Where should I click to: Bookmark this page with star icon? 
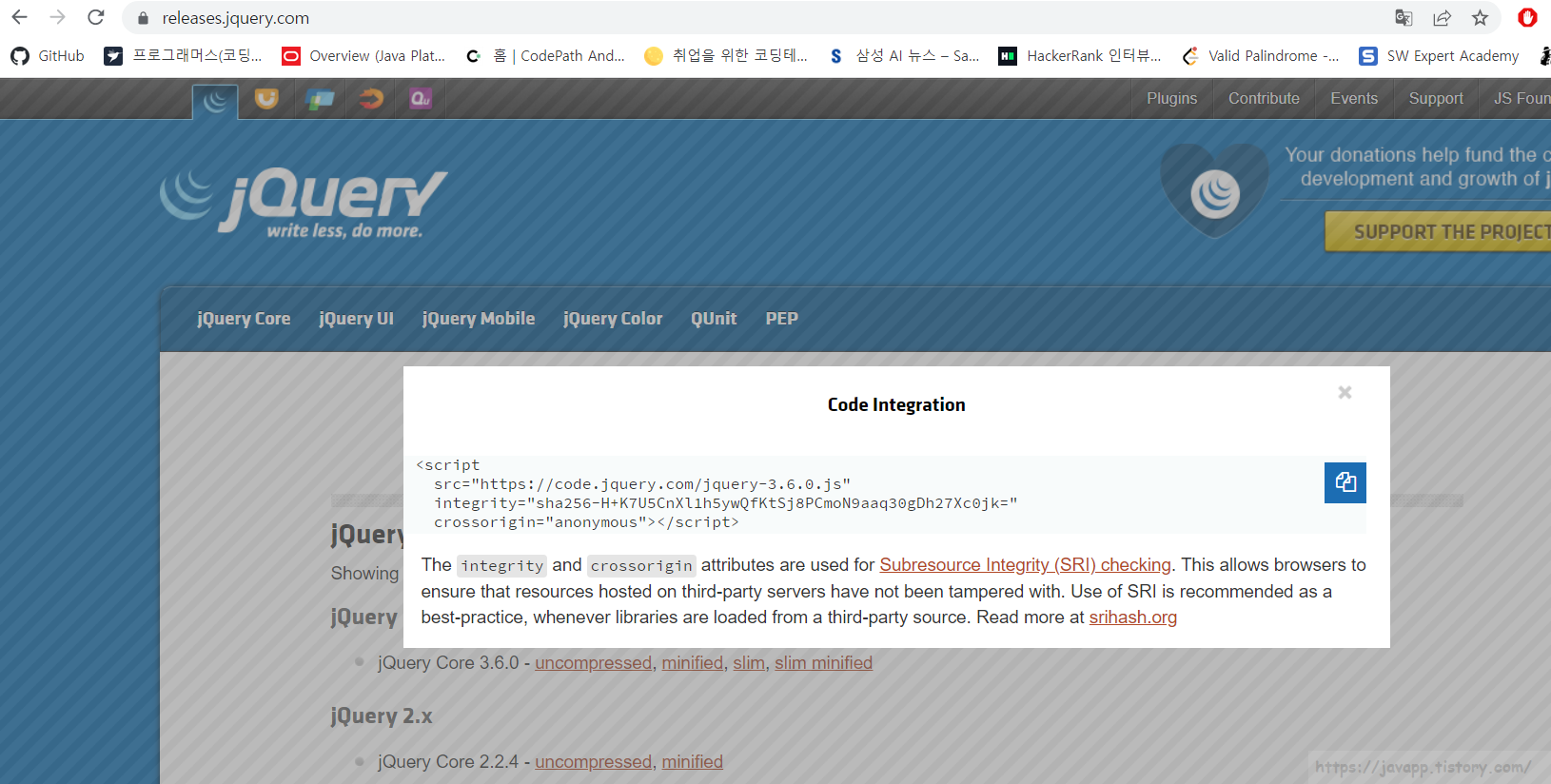[x=1480, y=17]
